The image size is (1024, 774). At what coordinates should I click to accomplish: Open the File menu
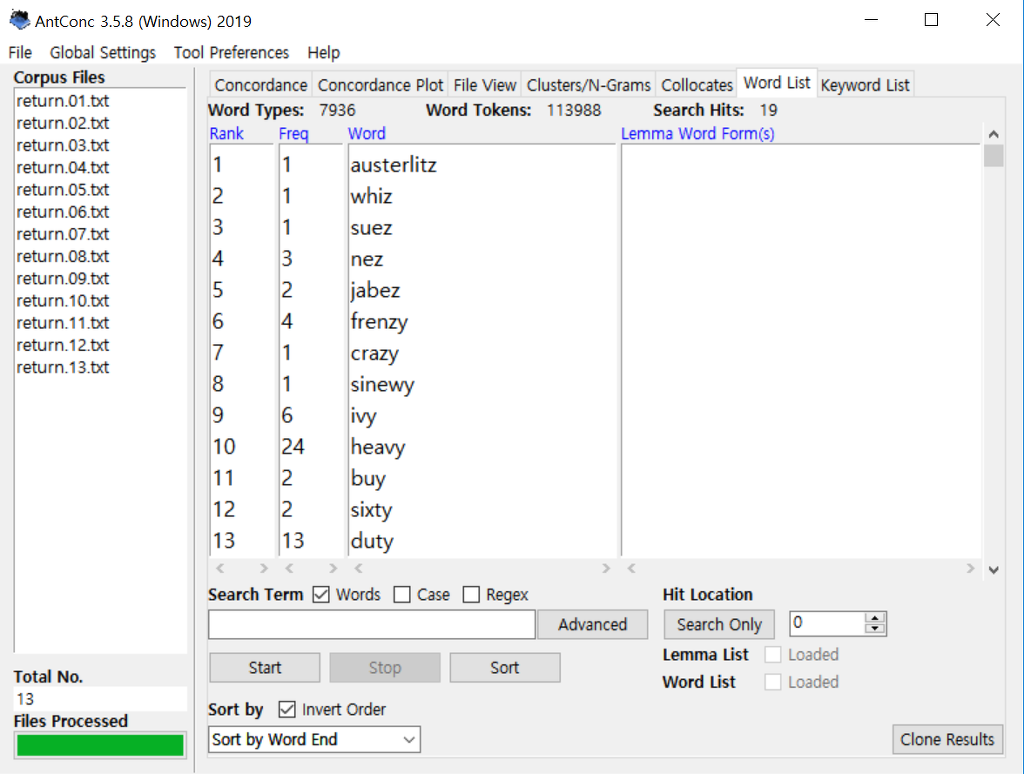[x=20, y=52]
